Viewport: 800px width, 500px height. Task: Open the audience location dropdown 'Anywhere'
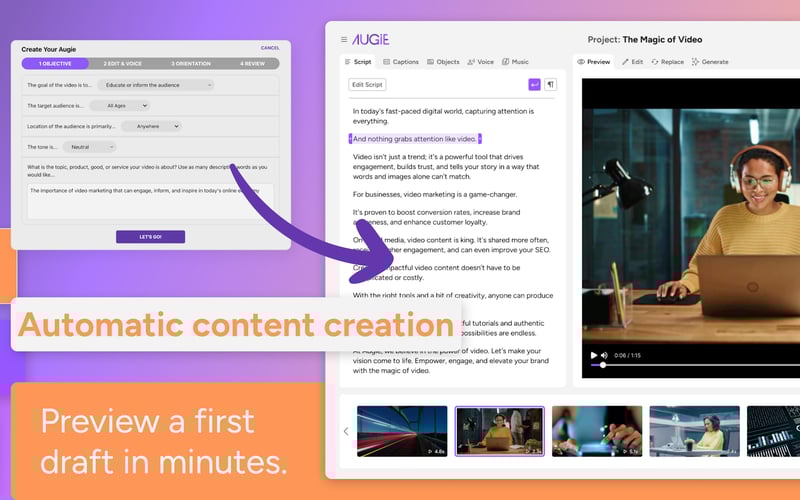[x=152, y=126]
